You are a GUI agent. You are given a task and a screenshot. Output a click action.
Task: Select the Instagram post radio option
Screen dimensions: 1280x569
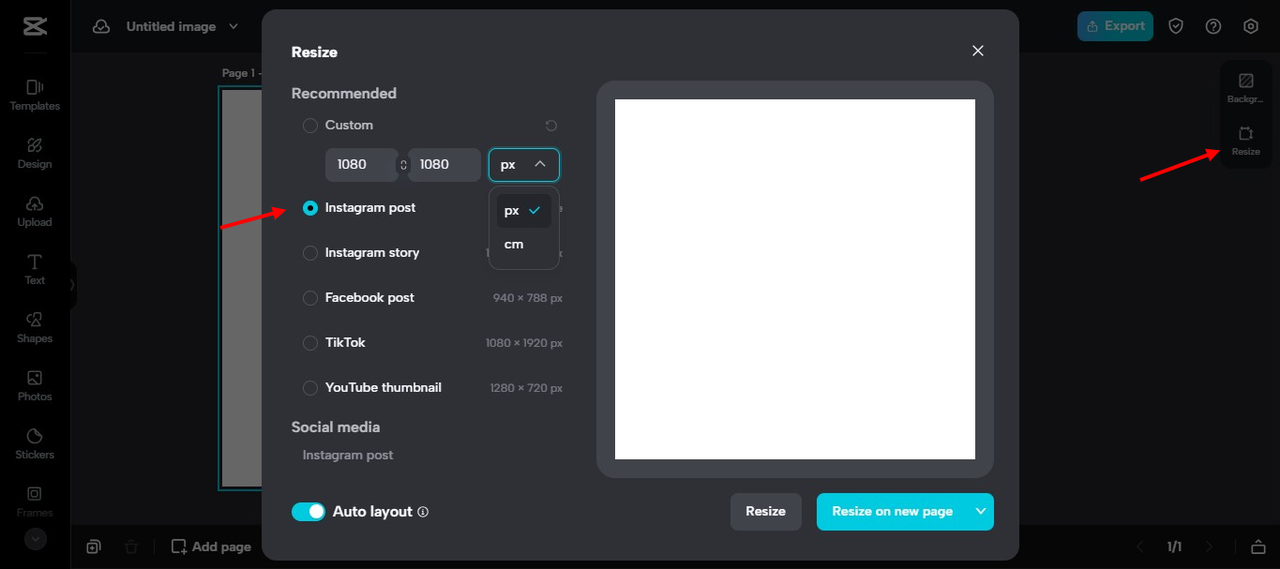click(x=310, y=208)
